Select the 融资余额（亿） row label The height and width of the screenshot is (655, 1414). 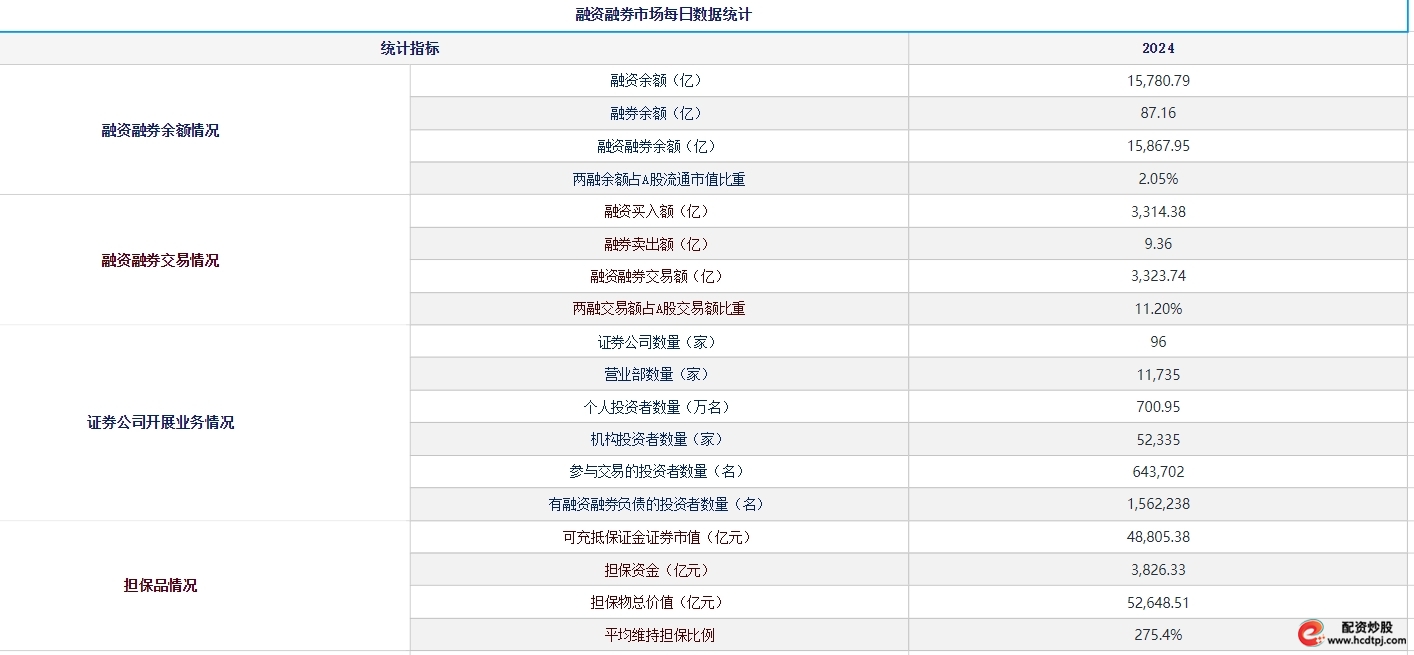point(659,81)
